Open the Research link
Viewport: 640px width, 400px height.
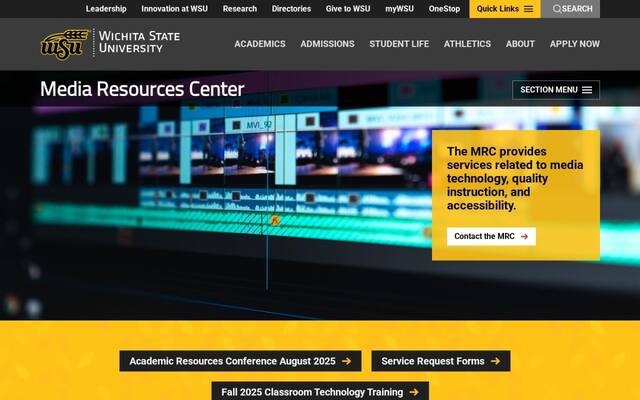(x=240, y=9)
